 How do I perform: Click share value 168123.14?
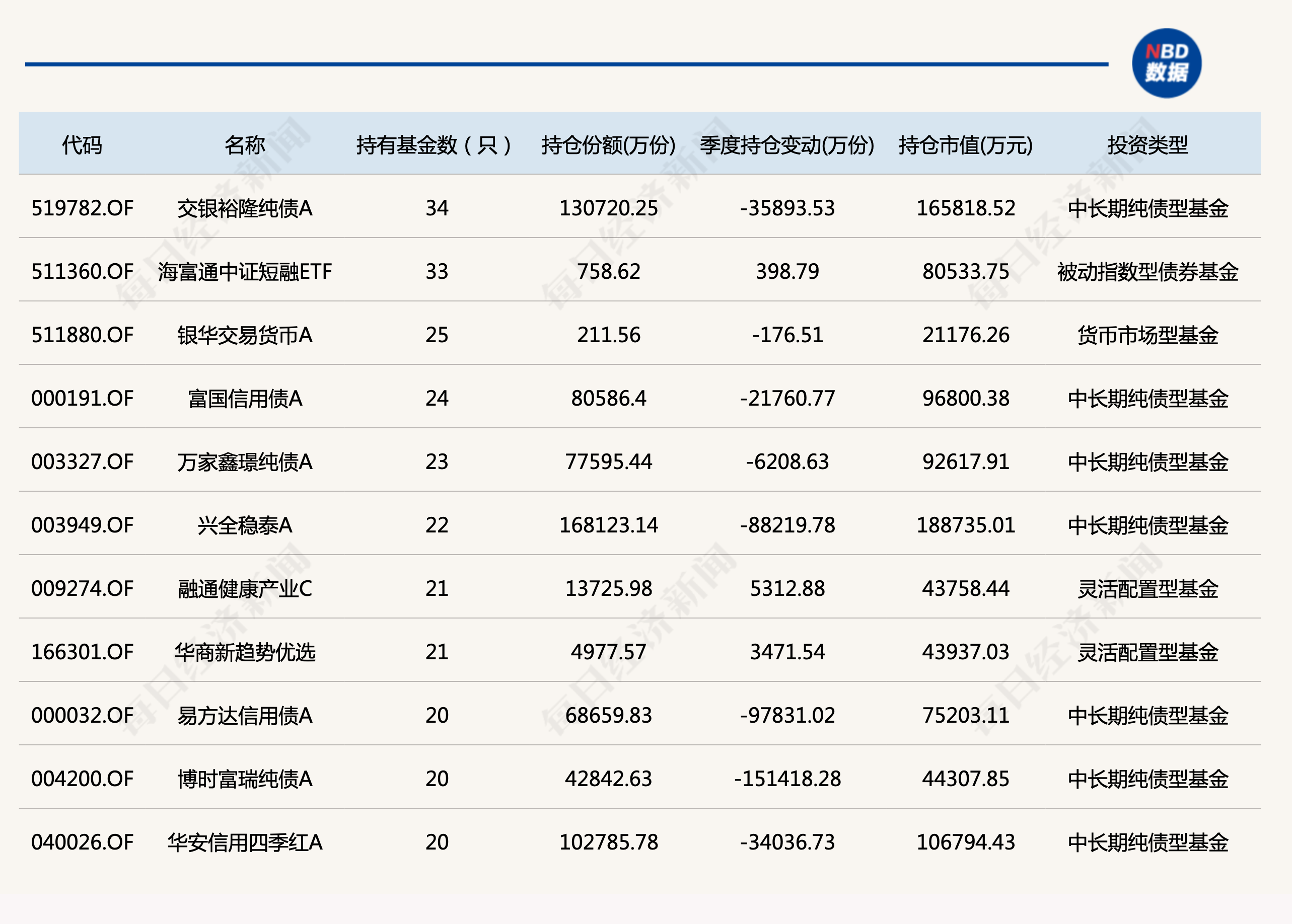(x=608, y=525)
